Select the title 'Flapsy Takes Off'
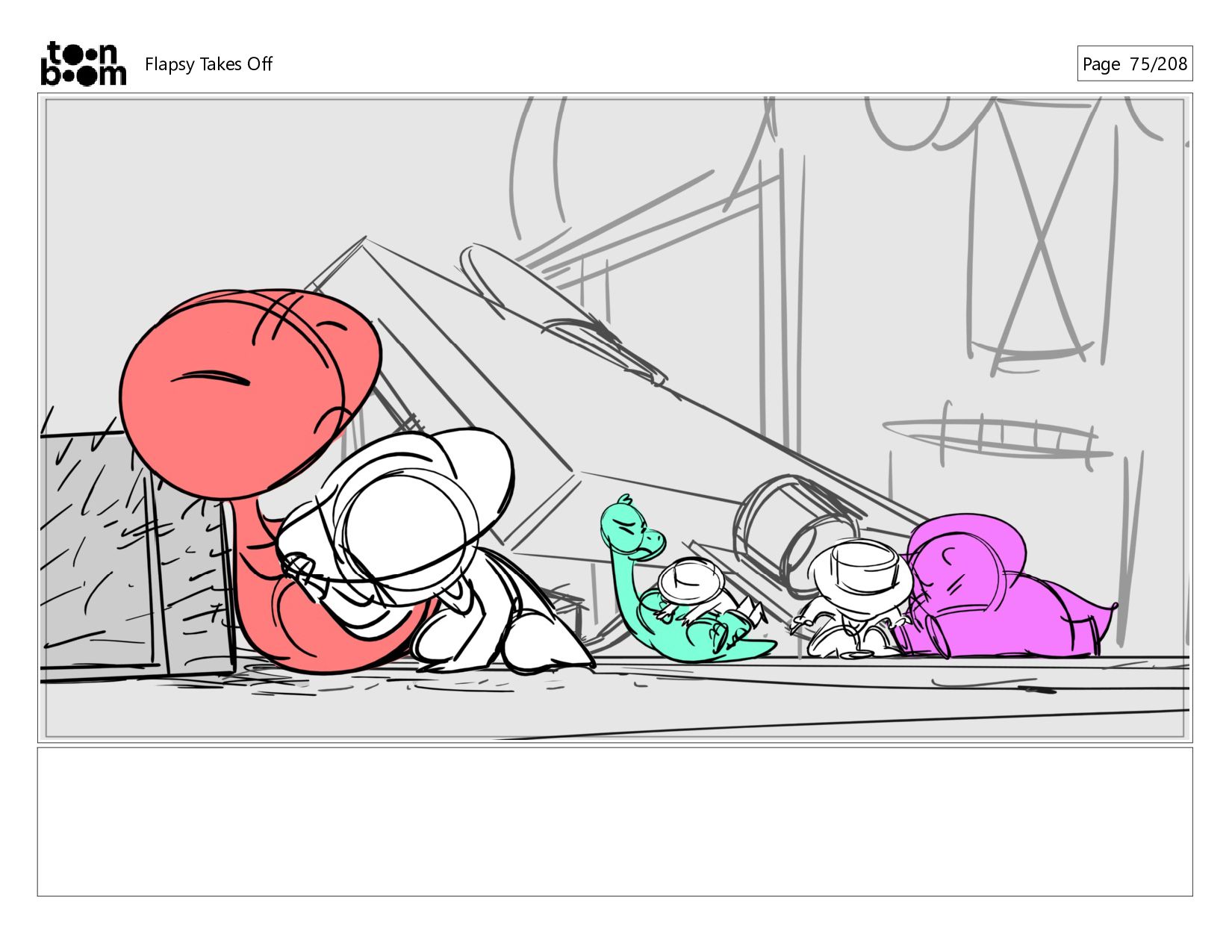This screenshot has width=1232, height=952. pos(208,64)
